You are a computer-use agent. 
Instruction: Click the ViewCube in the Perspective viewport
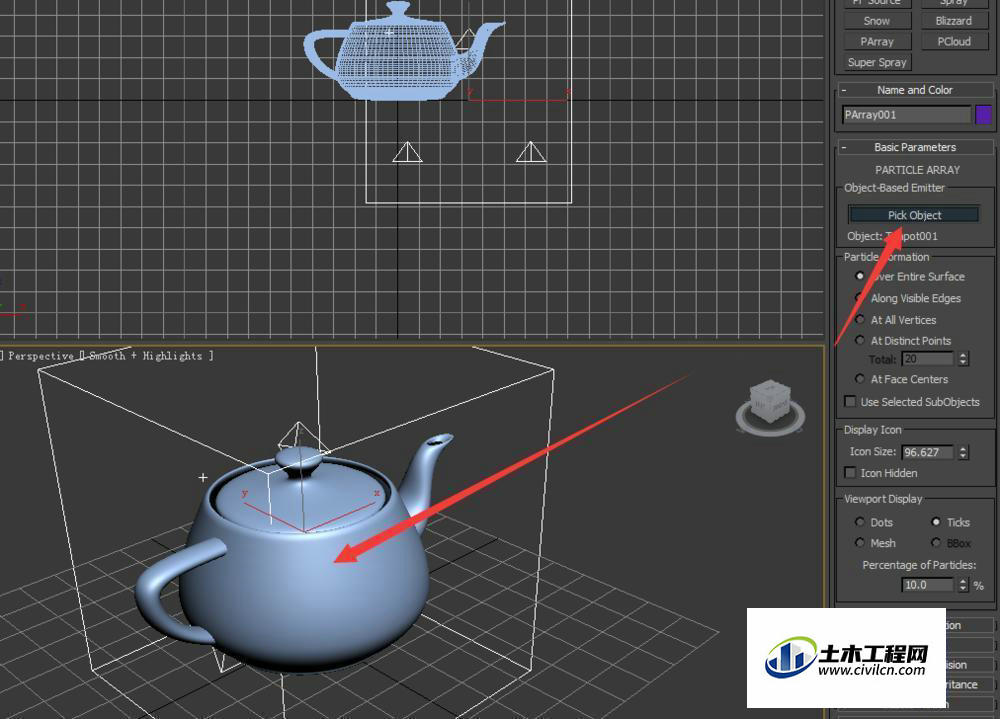[770, 408]
